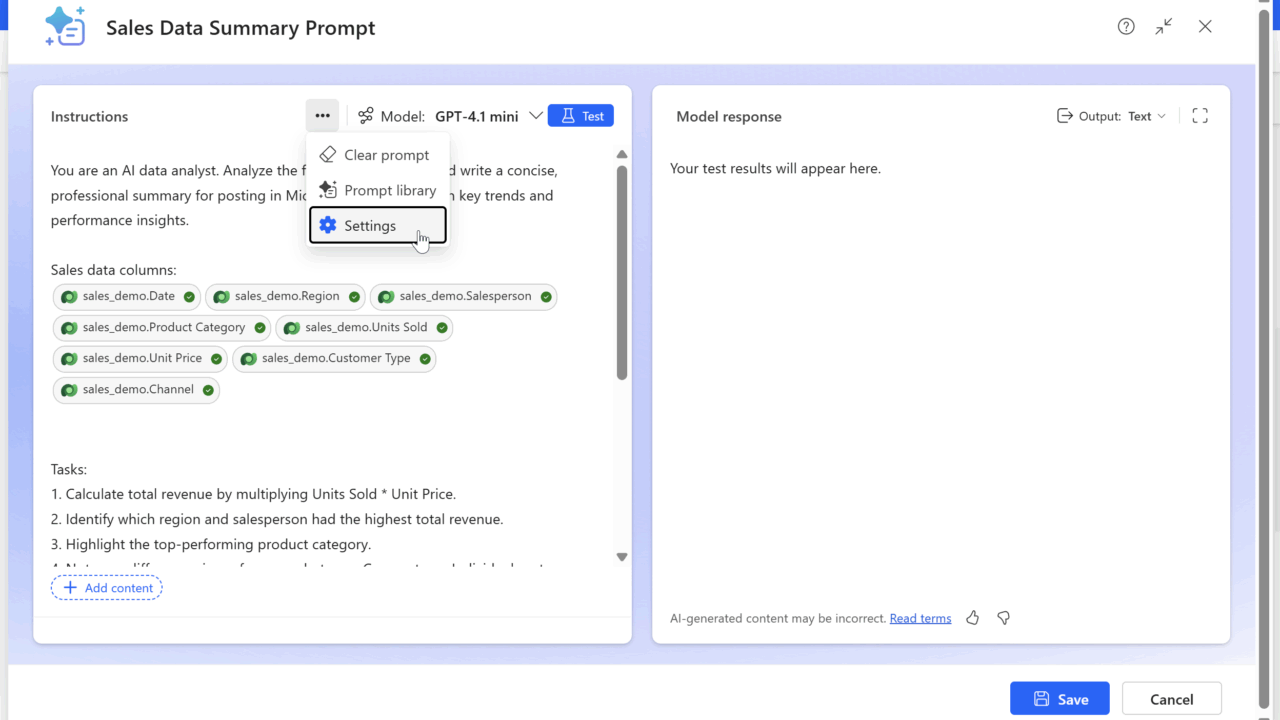Click the Instructions vertical scrollbar thumb
The image size is (1280, 720).
pos(622,272)
